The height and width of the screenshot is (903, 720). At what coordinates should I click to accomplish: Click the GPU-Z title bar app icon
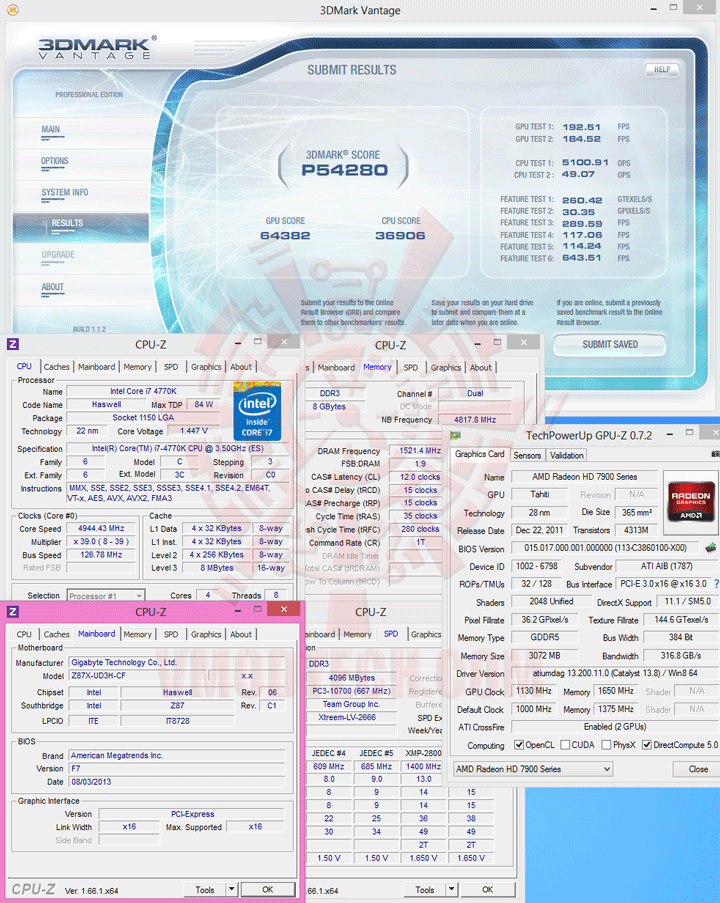(x=456, y=435)
